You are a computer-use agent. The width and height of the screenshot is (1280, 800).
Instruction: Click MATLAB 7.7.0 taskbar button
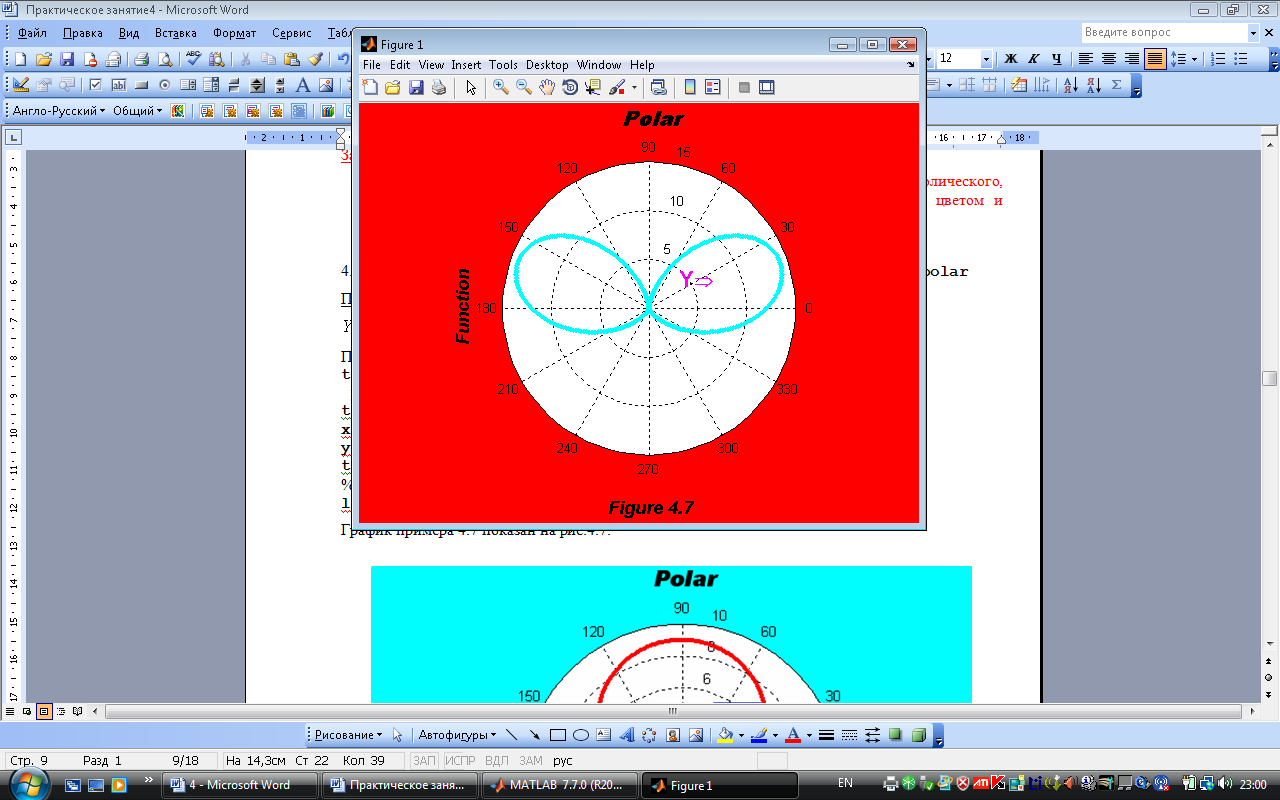pos(558,785)
